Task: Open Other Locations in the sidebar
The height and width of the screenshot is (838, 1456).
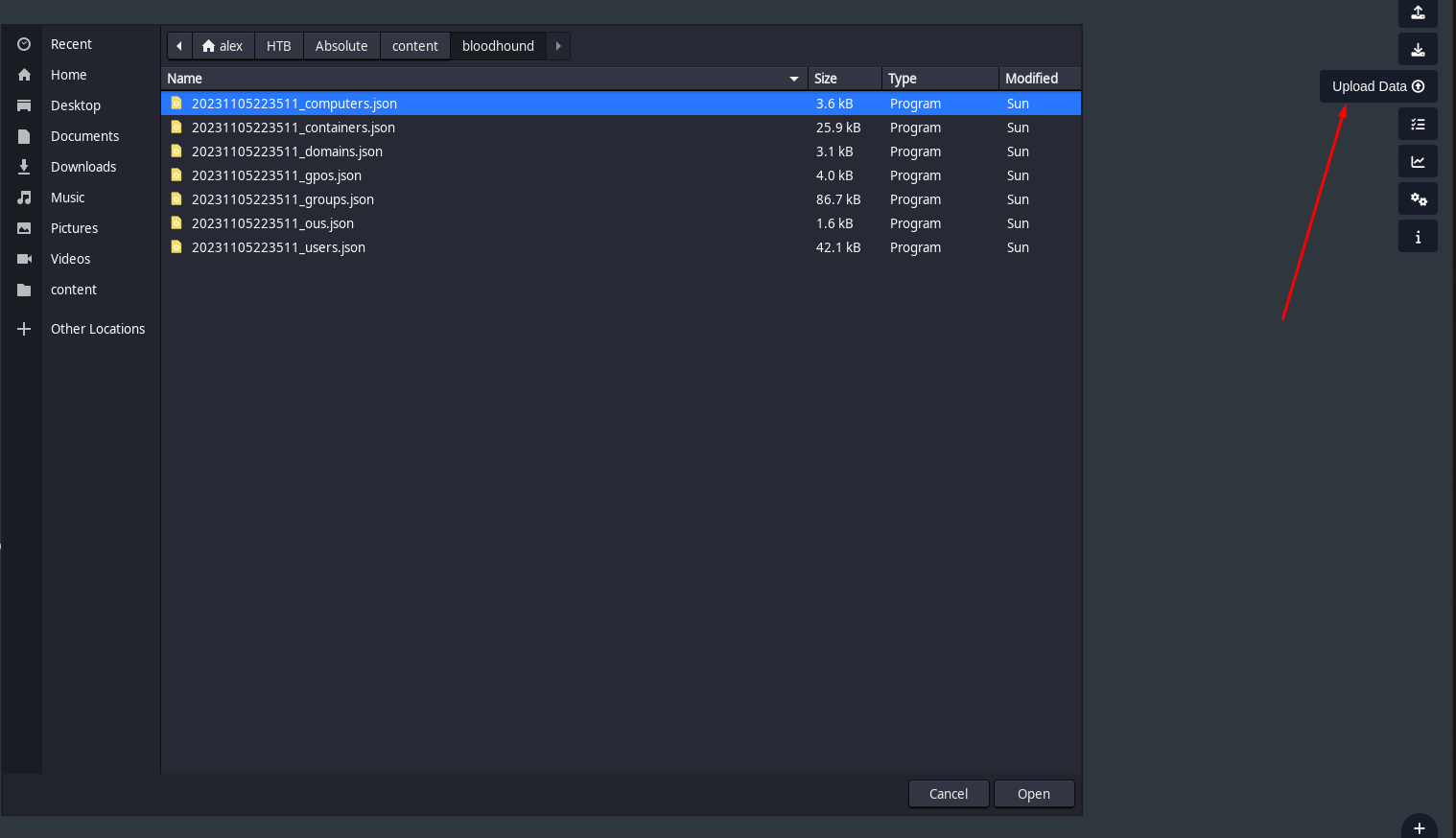Action: (x=97, y=329)
